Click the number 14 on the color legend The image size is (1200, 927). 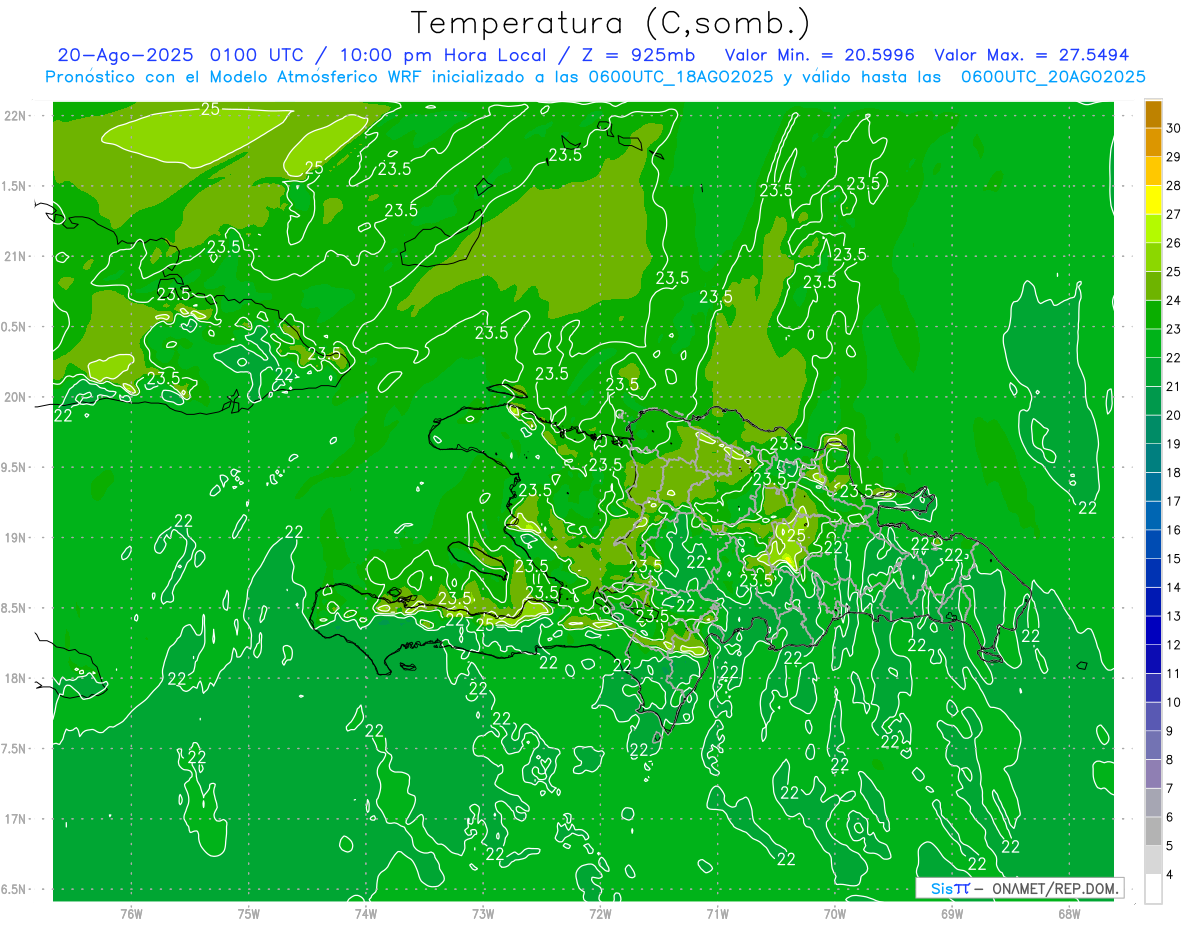click(x=1174, y=587)
